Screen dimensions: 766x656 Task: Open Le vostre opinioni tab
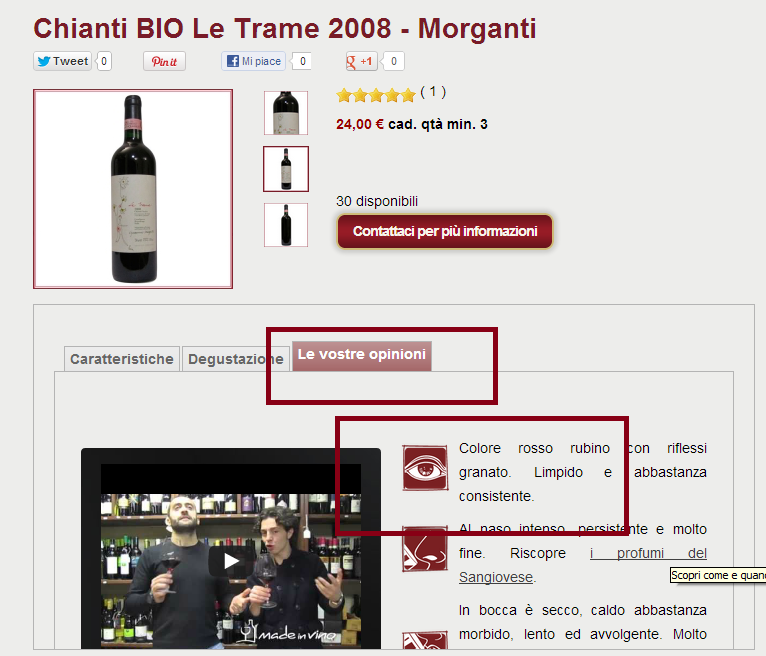362,356
